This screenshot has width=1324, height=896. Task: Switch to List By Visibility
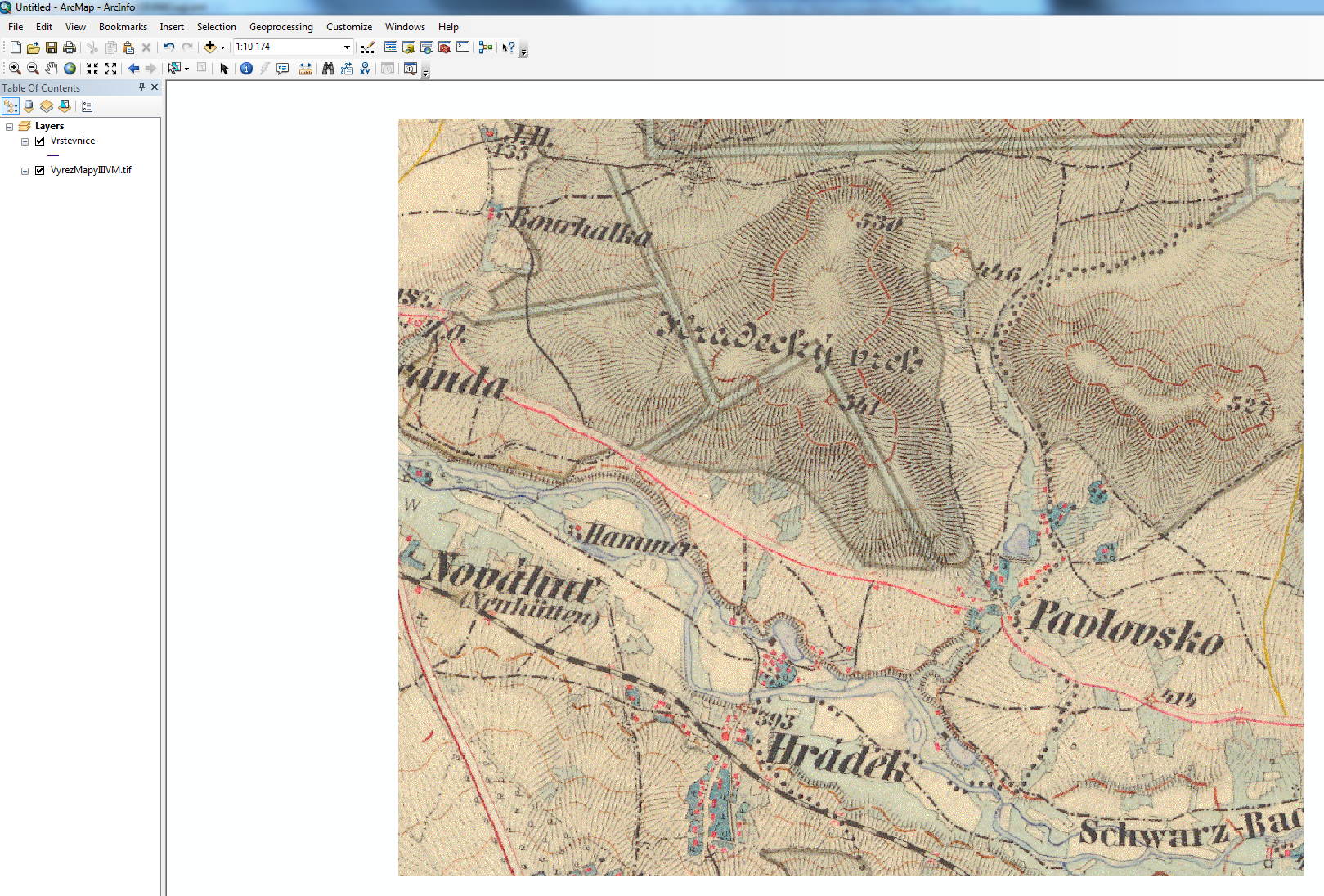pos(47,106)
